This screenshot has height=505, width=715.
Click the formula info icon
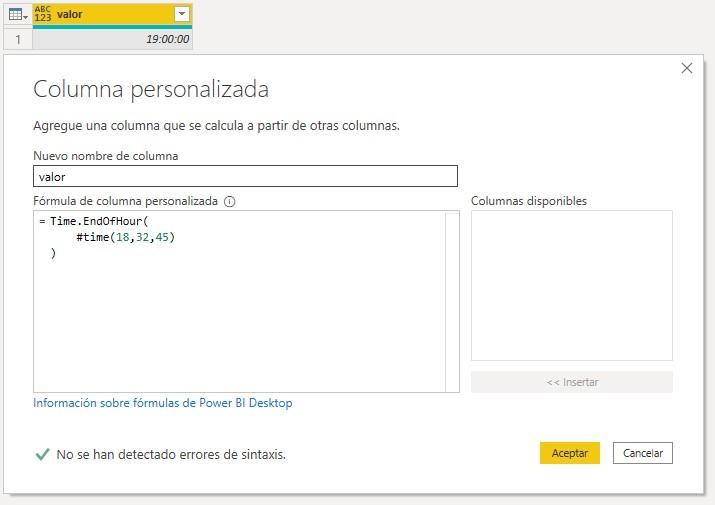point(230,201)
